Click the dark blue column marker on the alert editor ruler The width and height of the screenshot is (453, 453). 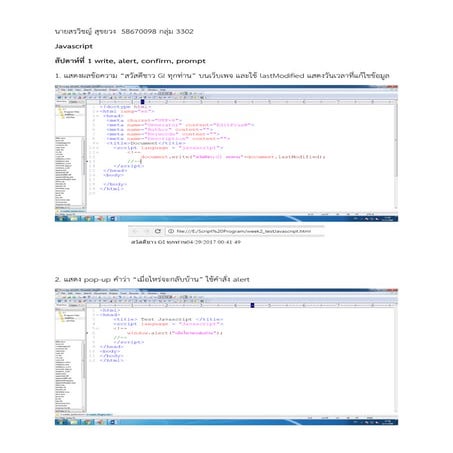pos(252,305)
